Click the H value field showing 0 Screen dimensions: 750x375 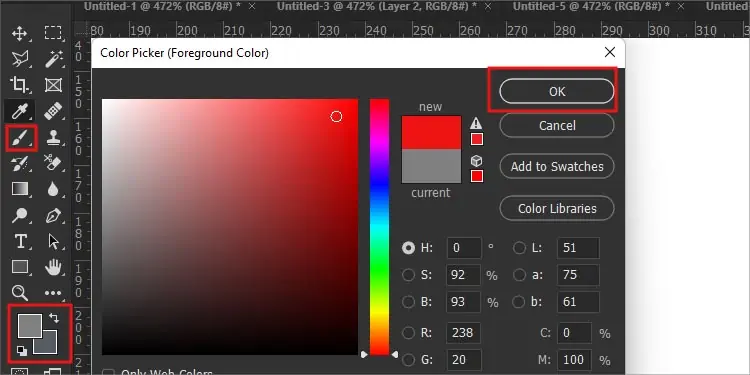click(464, 248)
